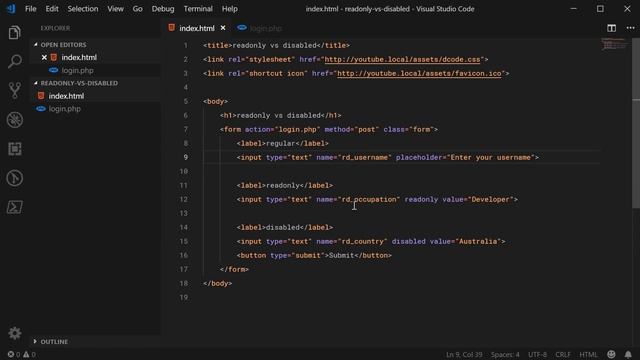The height and width of the screenshot is (360, 640).
Task: Change indentation via Spaces: 4
Action: click(505, 354)
